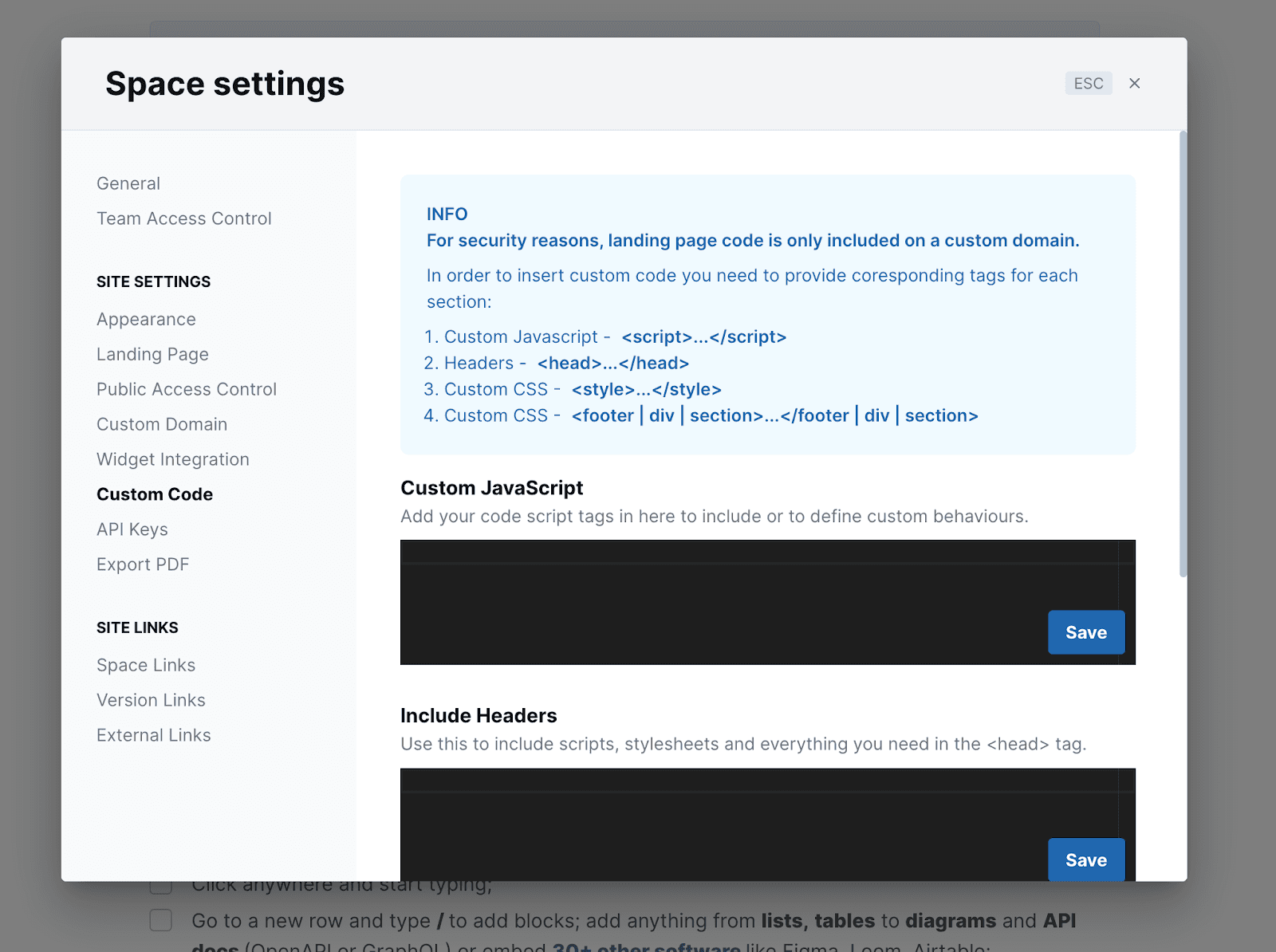Image resolution: width=1276 pixels, height=952 pixels.
Task: Go to Team Access Control
Action: pos(183,218)
